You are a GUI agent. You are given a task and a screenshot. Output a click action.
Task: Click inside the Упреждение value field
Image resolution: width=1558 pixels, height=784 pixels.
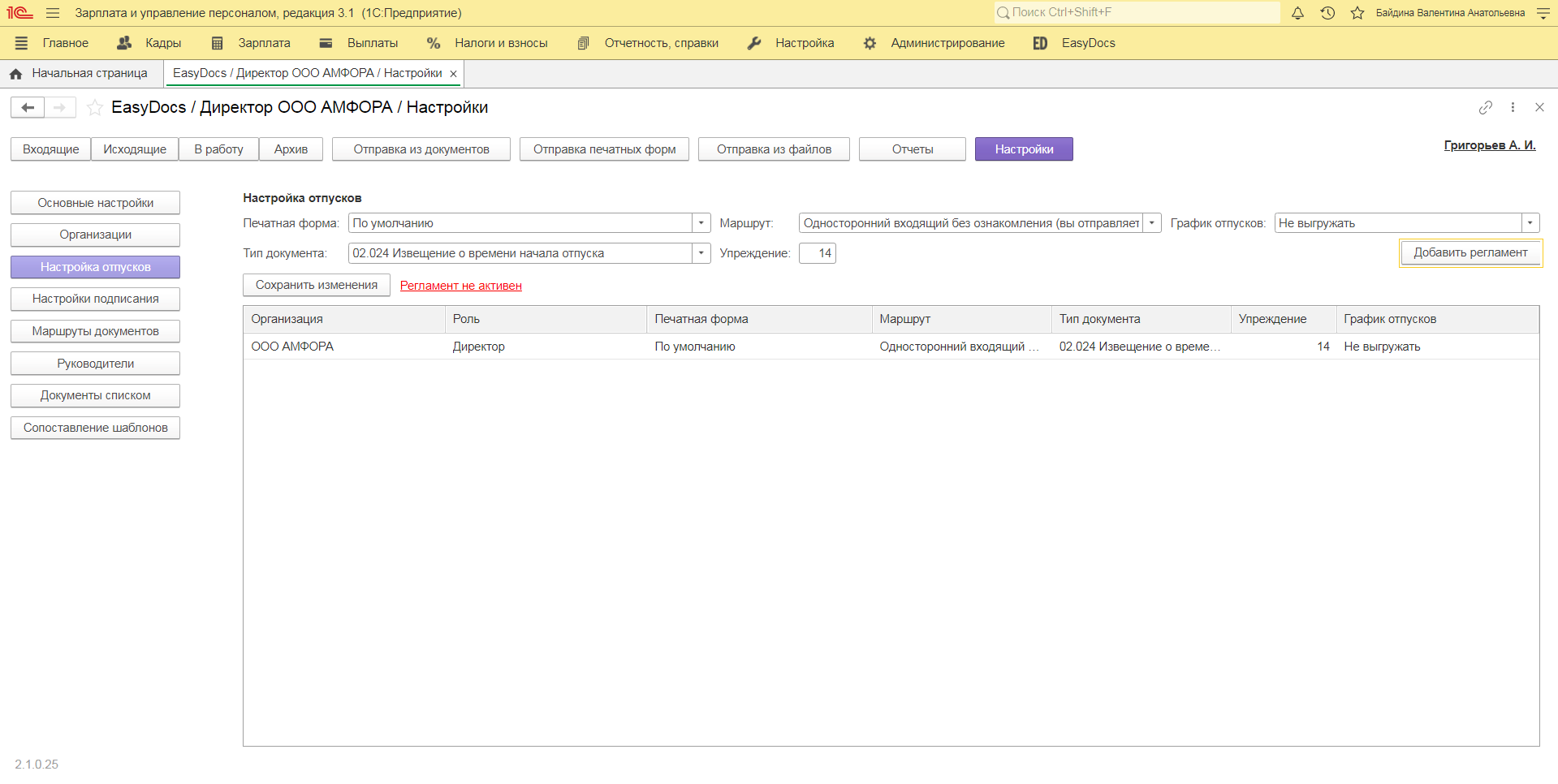(817, 252)
